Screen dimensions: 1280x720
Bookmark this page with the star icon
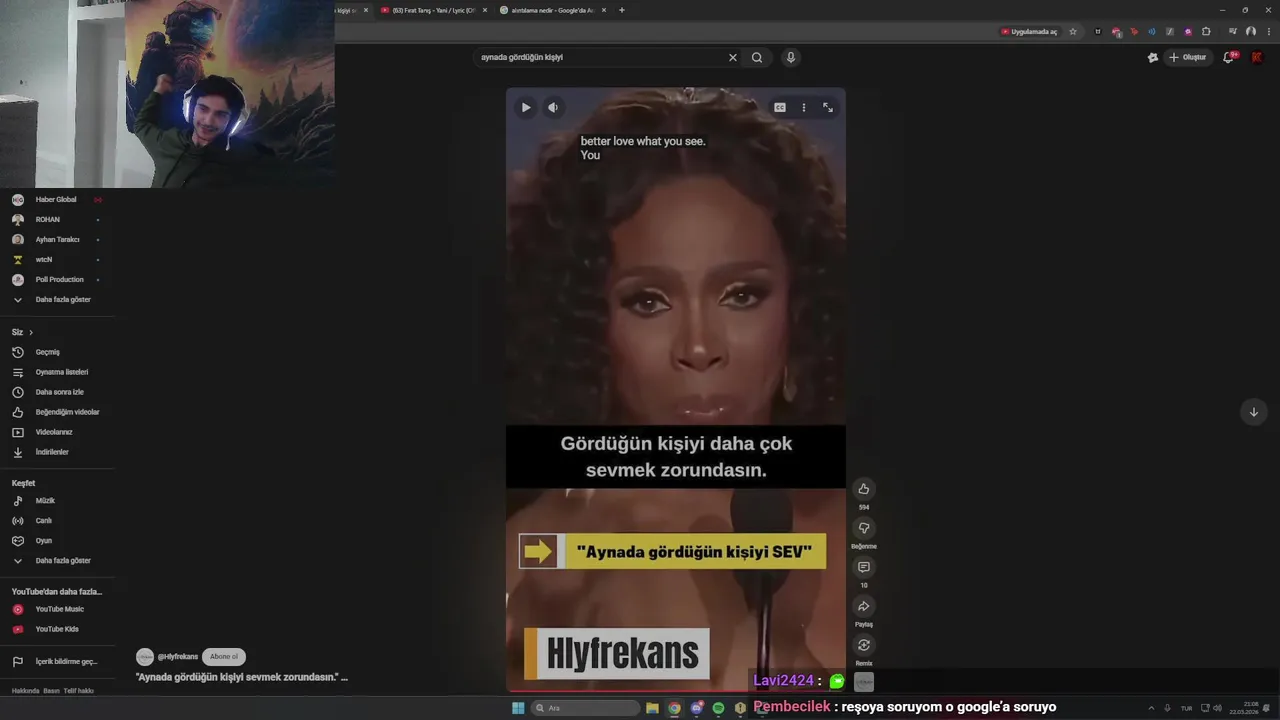coord(1073,32)
